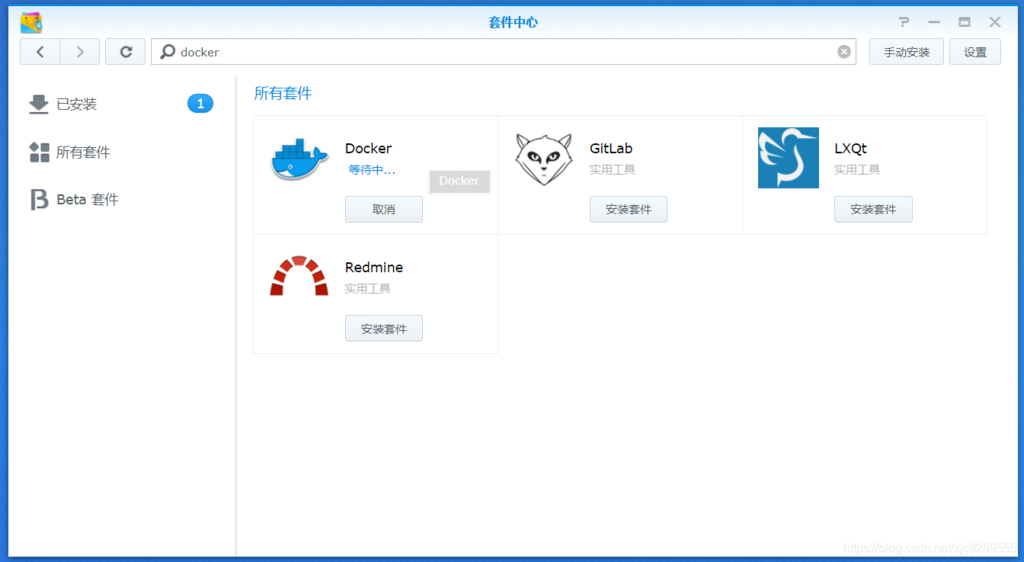Click the Redmine package name
The width and height of the screenshot is (1024, 562).
374,267
